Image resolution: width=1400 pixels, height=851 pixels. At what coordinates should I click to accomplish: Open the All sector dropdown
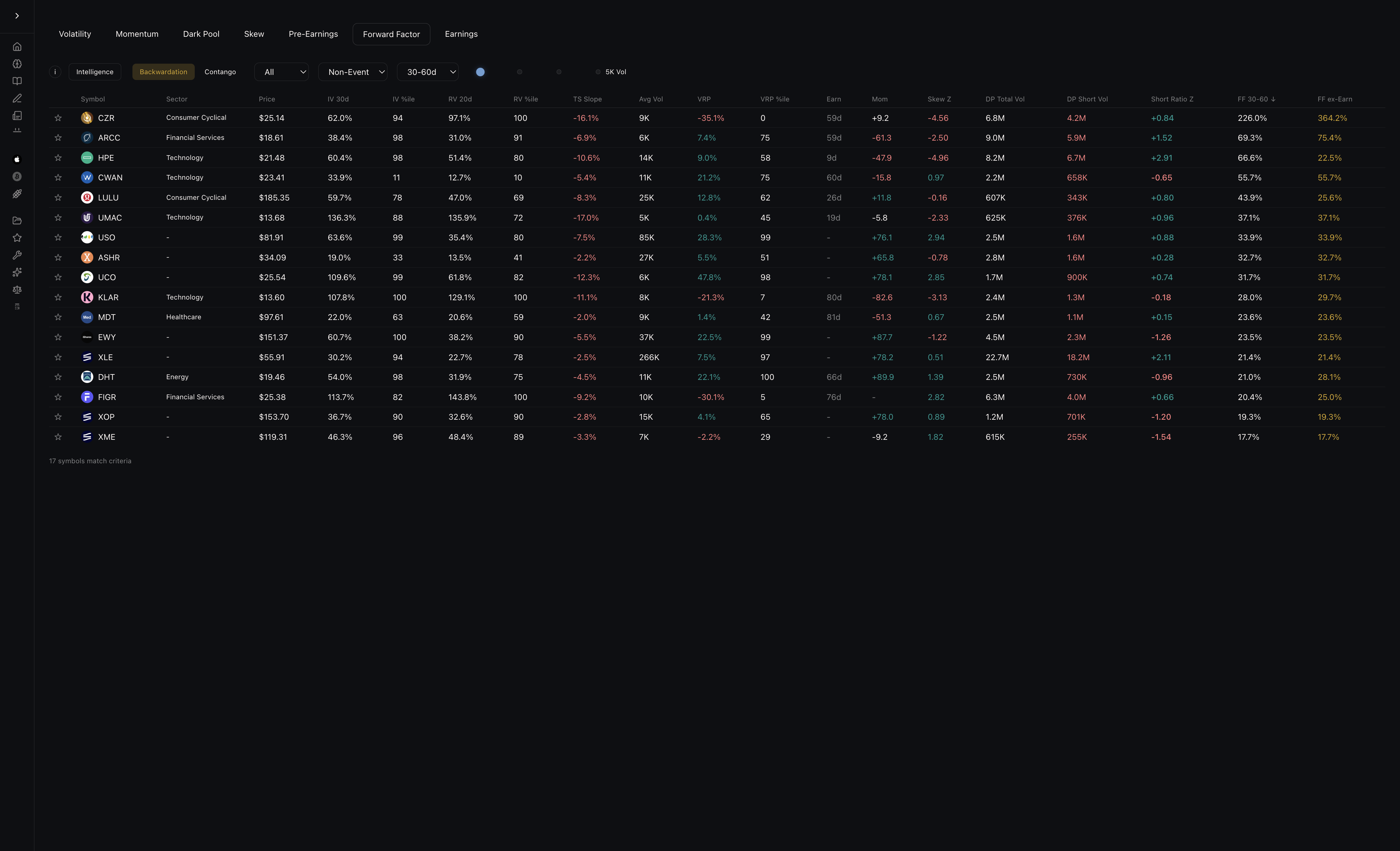pyautogui.click(x=281, y=71)
